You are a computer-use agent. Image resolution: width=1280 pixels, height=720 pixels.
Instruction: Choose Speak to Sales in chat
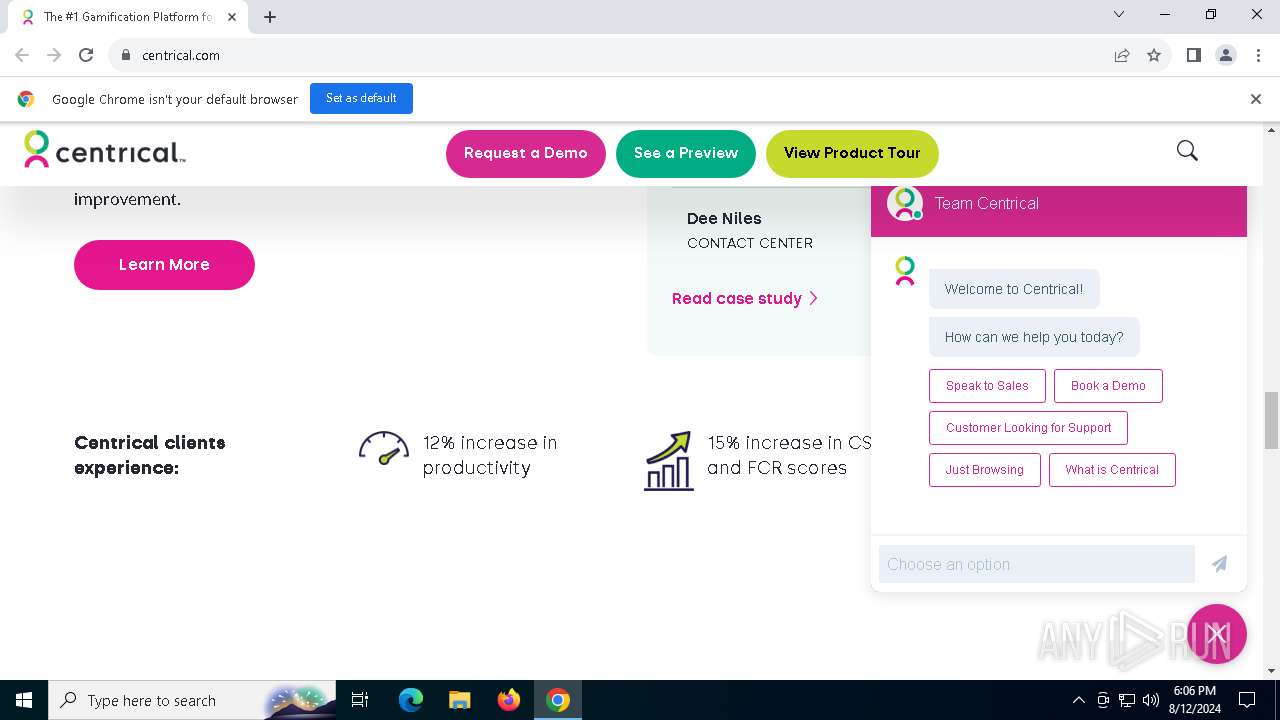(x=987, y=386)
